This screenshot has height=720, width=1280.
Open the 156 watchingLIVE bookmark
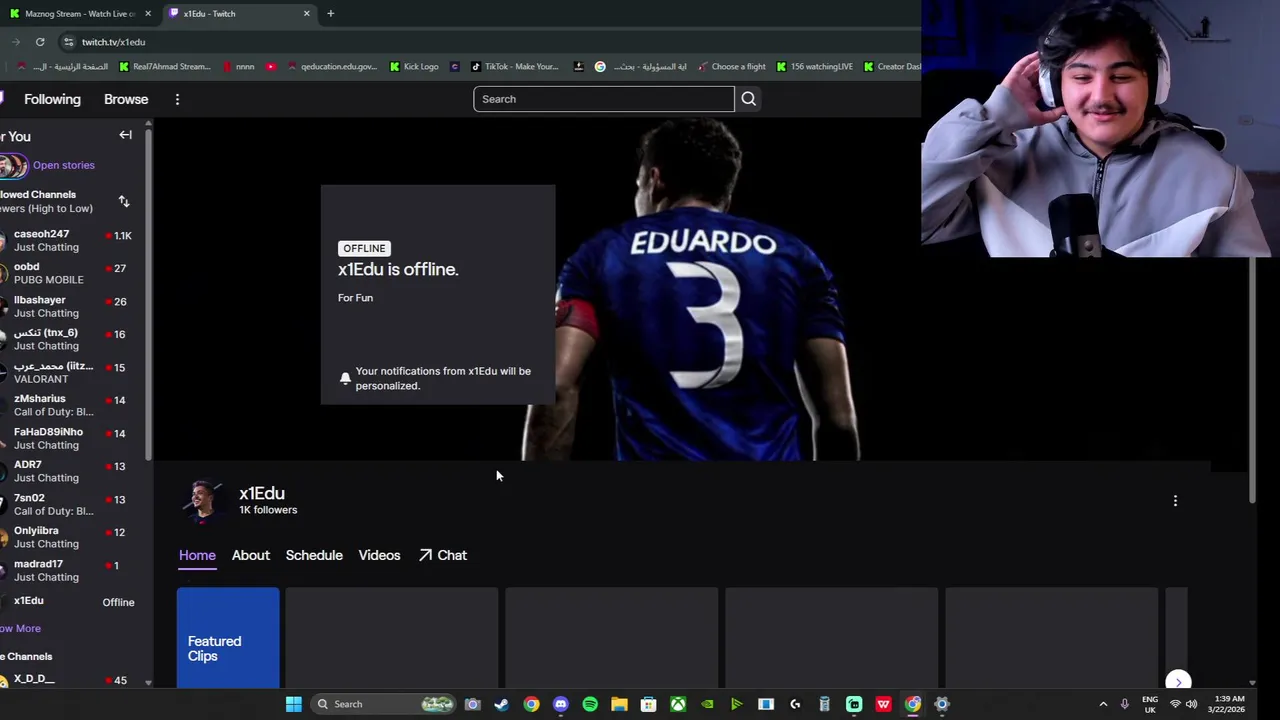(815, 67)
